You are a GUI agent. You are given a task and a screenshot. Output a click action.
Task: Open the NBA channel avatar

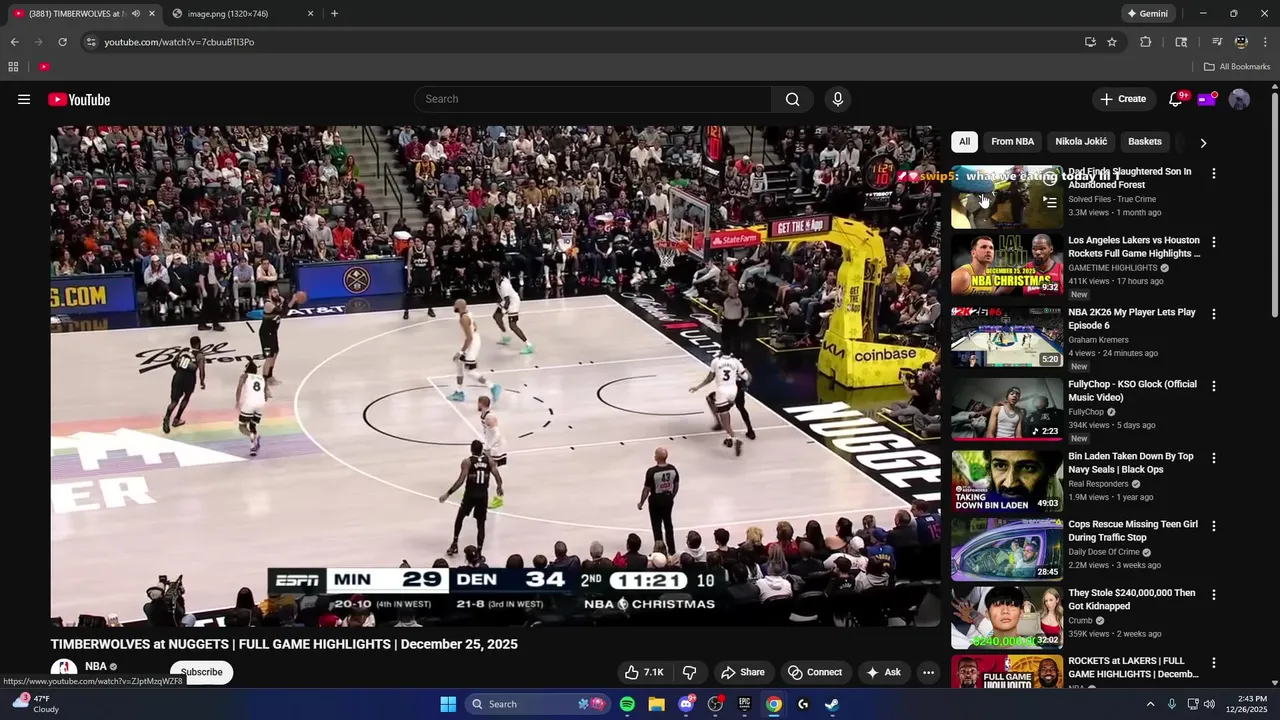64,670
